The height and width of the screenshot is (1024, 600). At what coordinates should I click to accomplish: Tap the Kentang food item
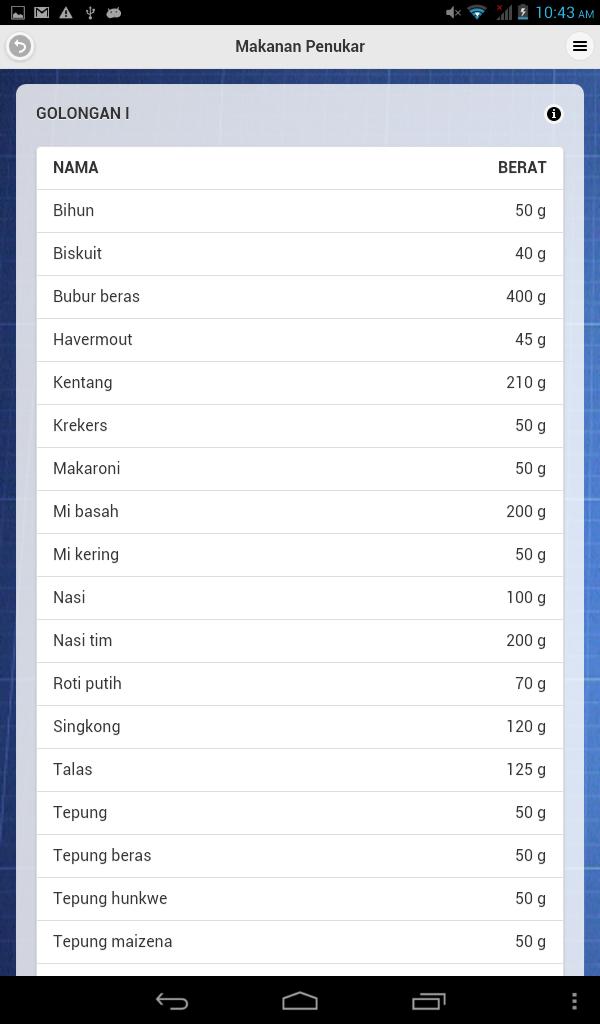coord(300,382)
